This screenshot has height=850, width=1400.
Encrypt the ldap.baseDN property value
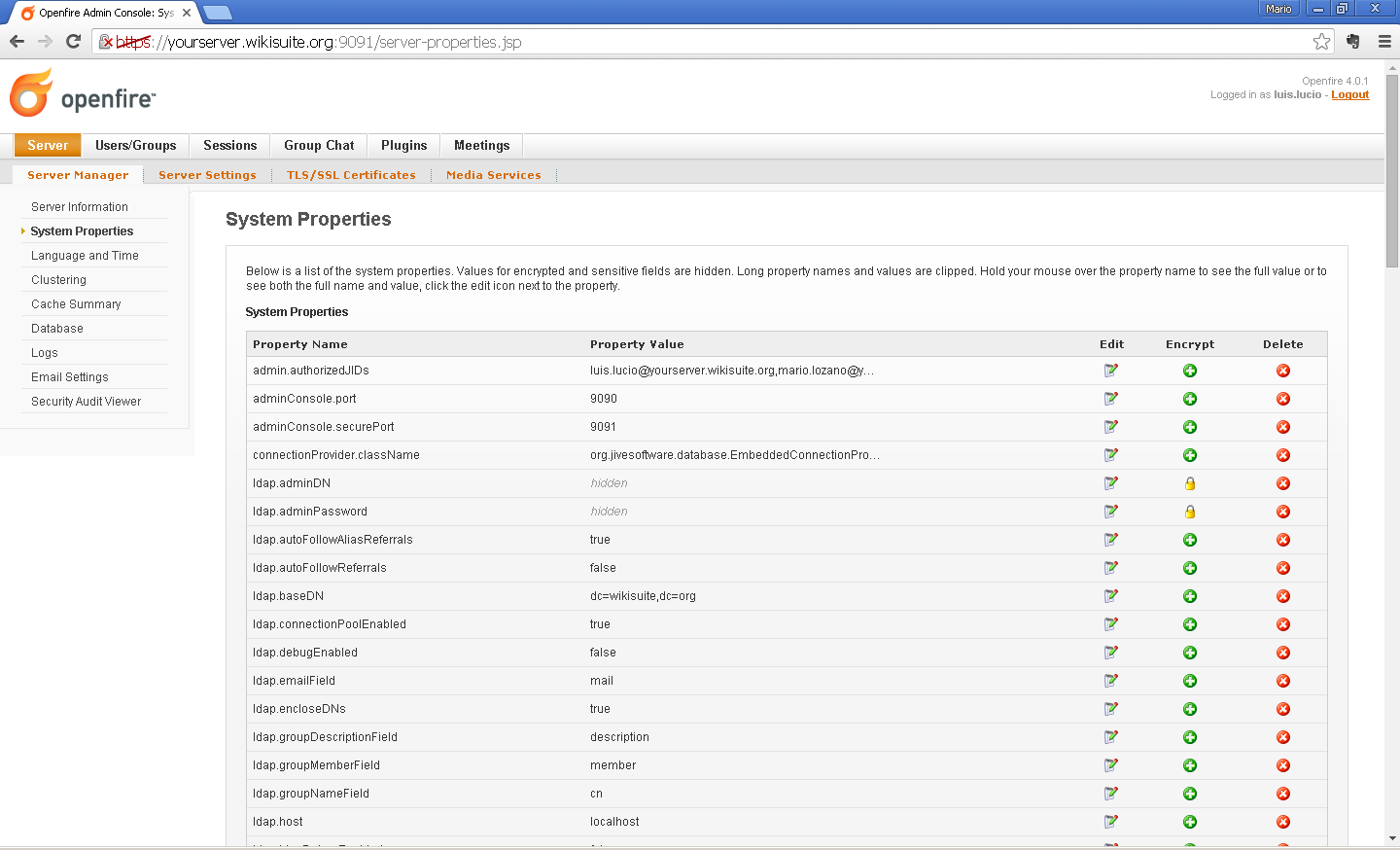coord(1190,596)
